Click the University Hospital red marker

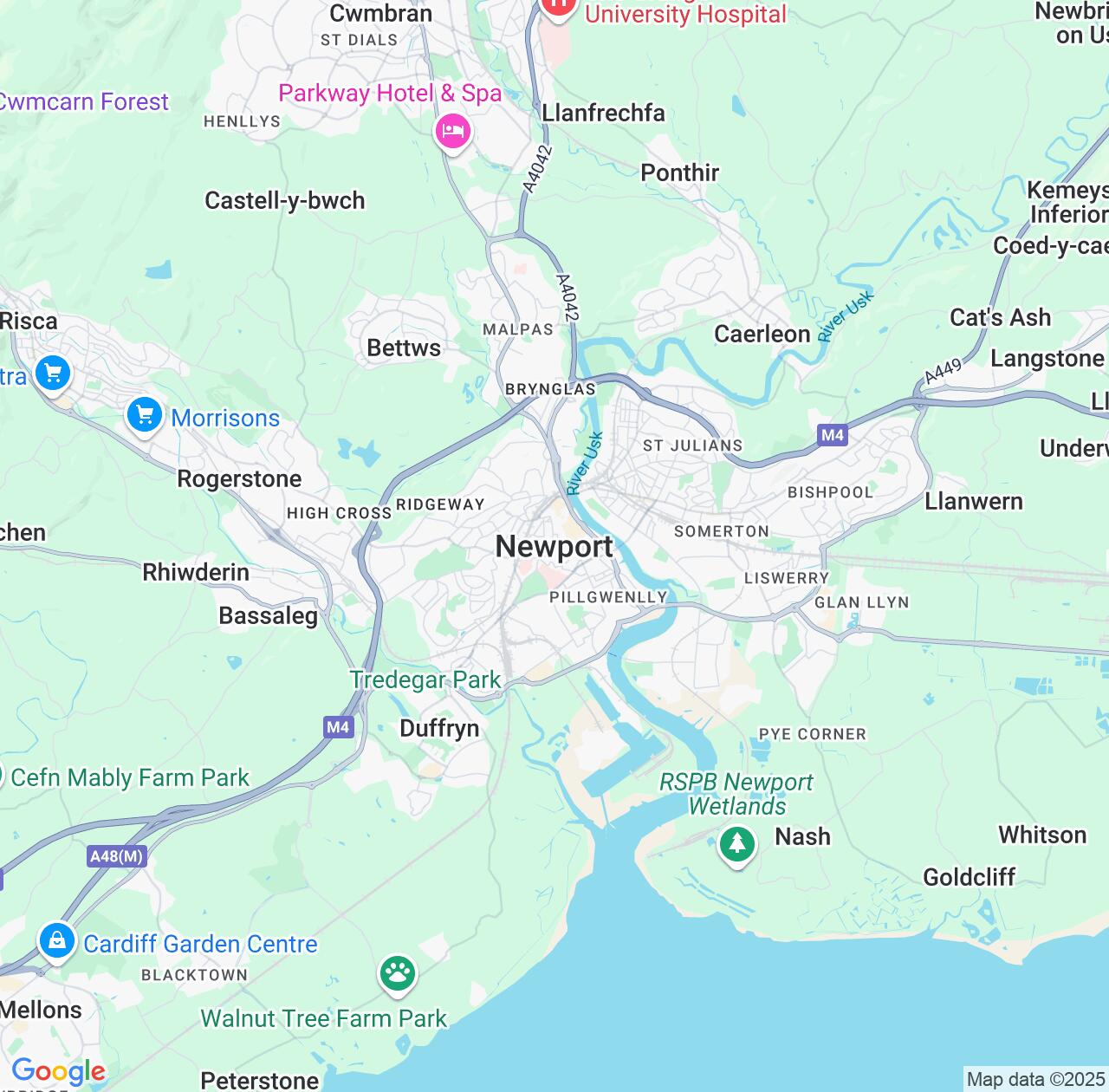[x=558, y=7]
